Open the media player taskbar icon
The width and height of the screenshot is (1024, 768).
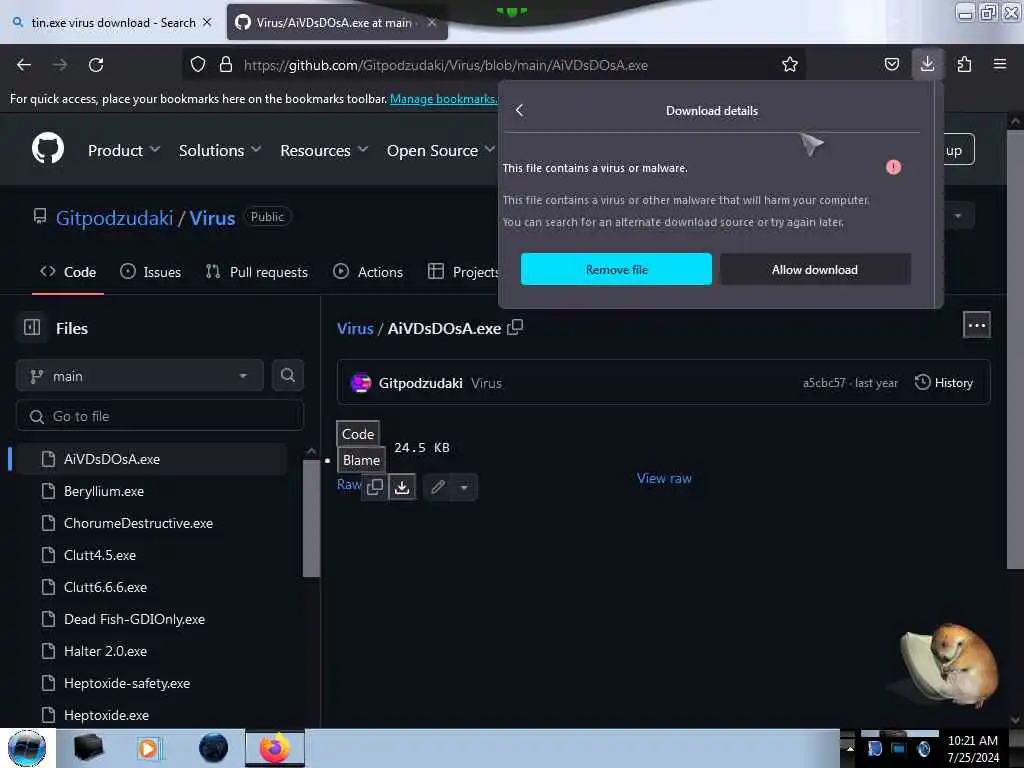(148, 748)
